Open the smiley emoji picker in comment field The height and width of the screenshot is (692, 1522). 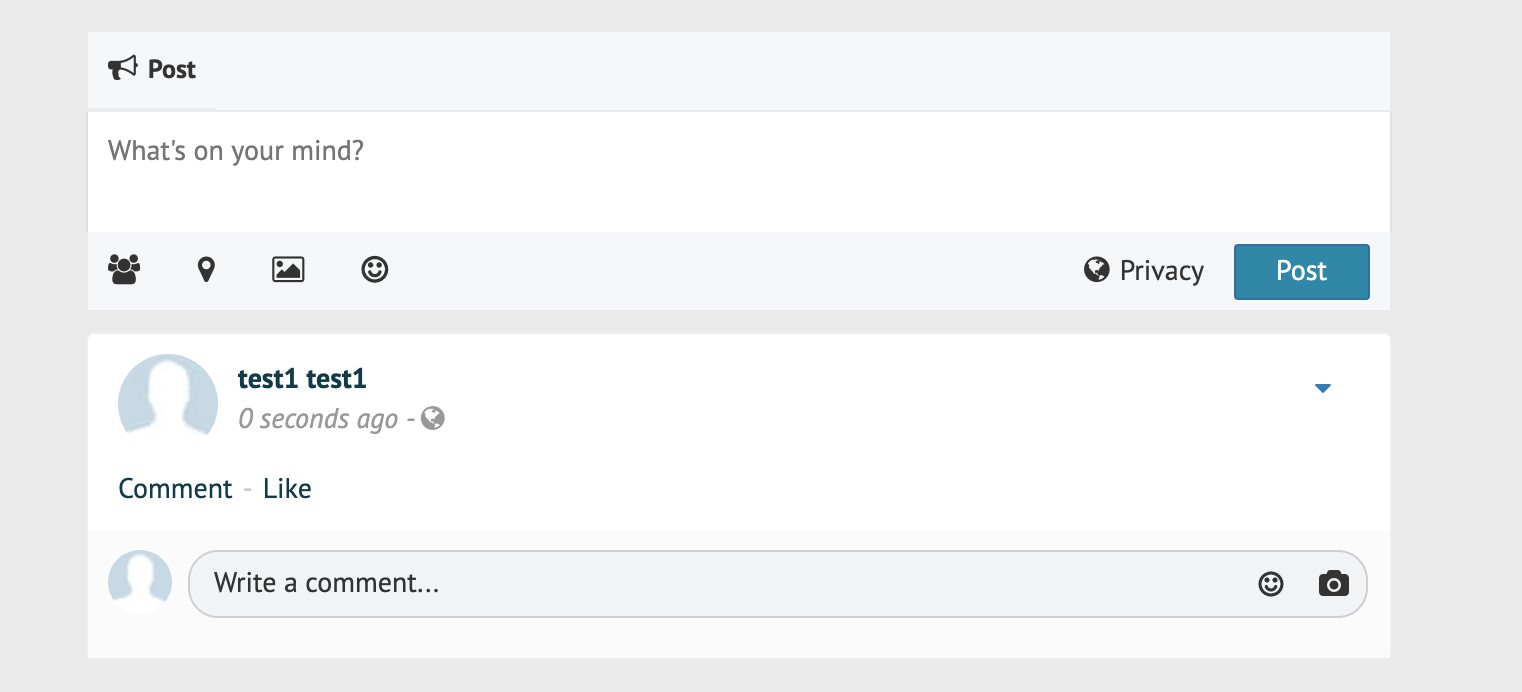pos(1270,584)
